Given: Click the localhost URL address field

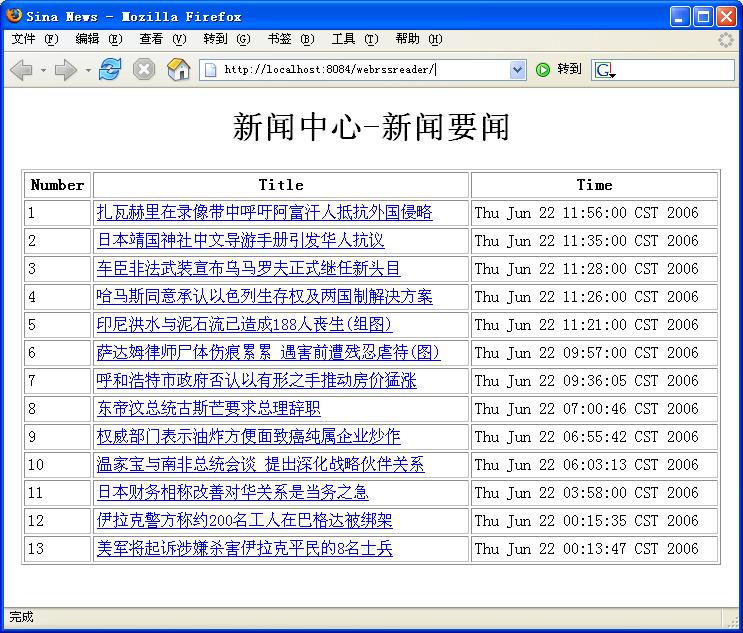Looking at the screenshot, I should tap(364, 70).
